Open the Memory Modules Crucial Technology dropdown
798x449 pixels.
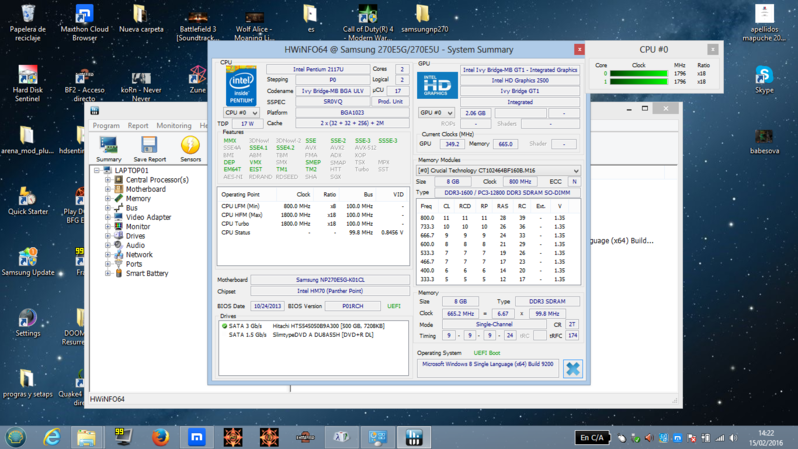[498, 171]
